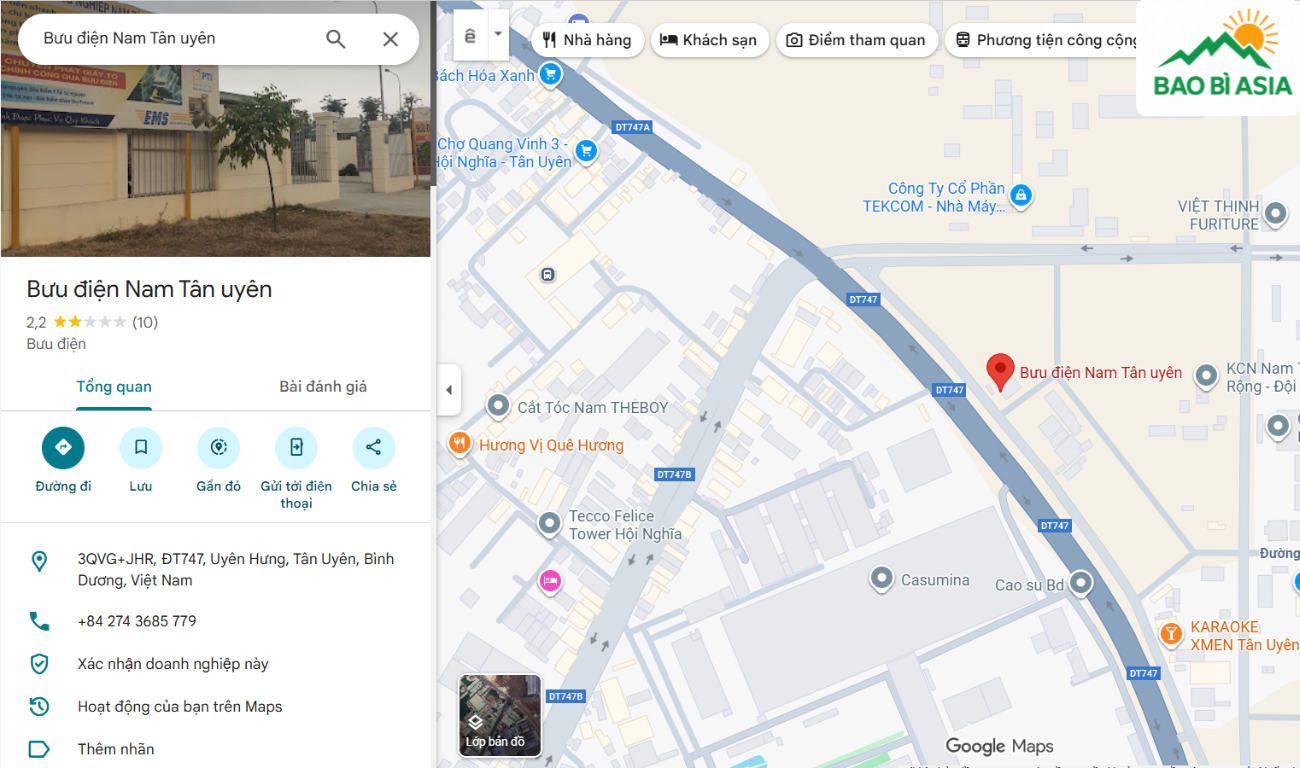The width and height of the screenshot is (1300, 768).
Task: Click the Casumina map marker
Action: 881,578
